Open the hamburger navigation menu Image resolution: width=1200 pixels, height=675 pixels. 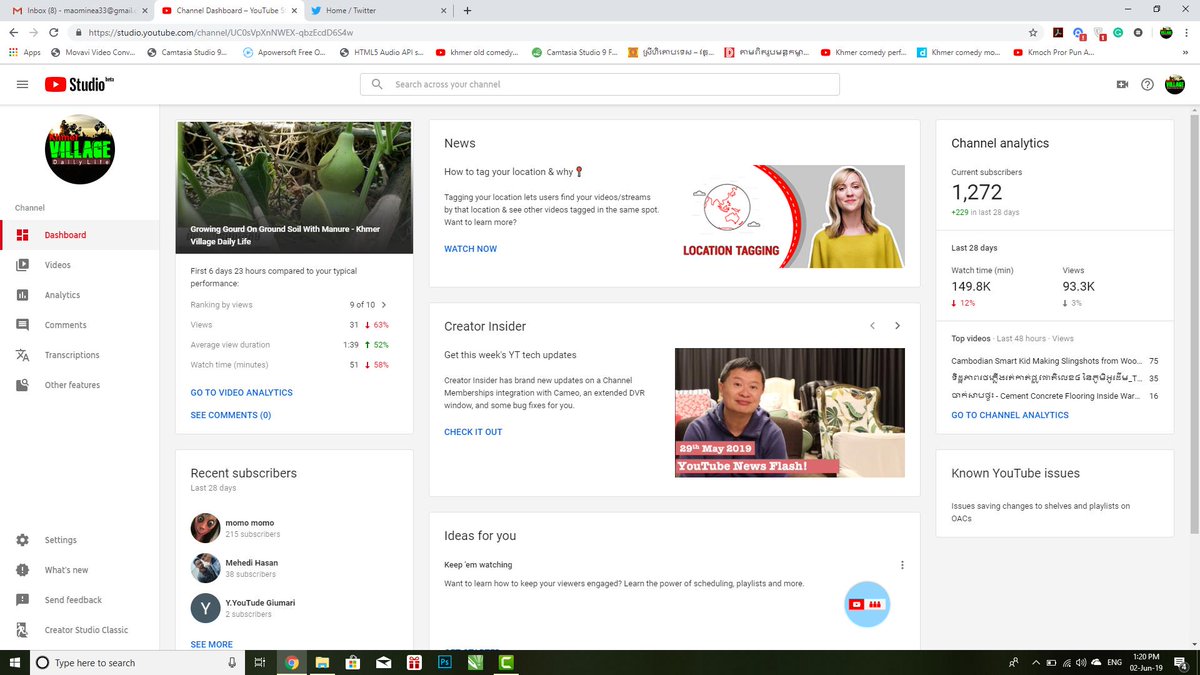[x=22, y=85]
